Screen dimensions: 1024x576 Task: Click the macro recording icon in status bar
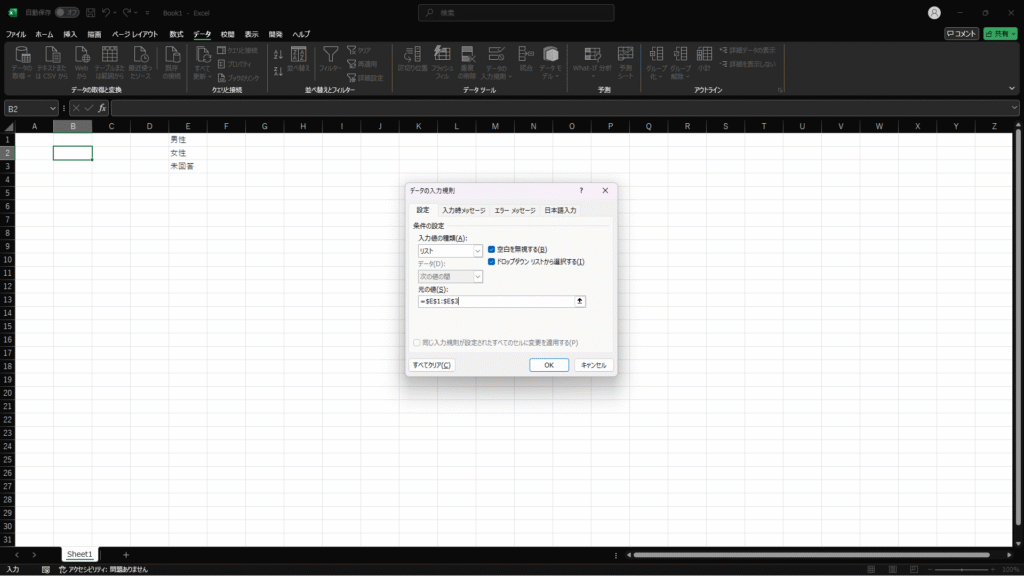(46, 569)
